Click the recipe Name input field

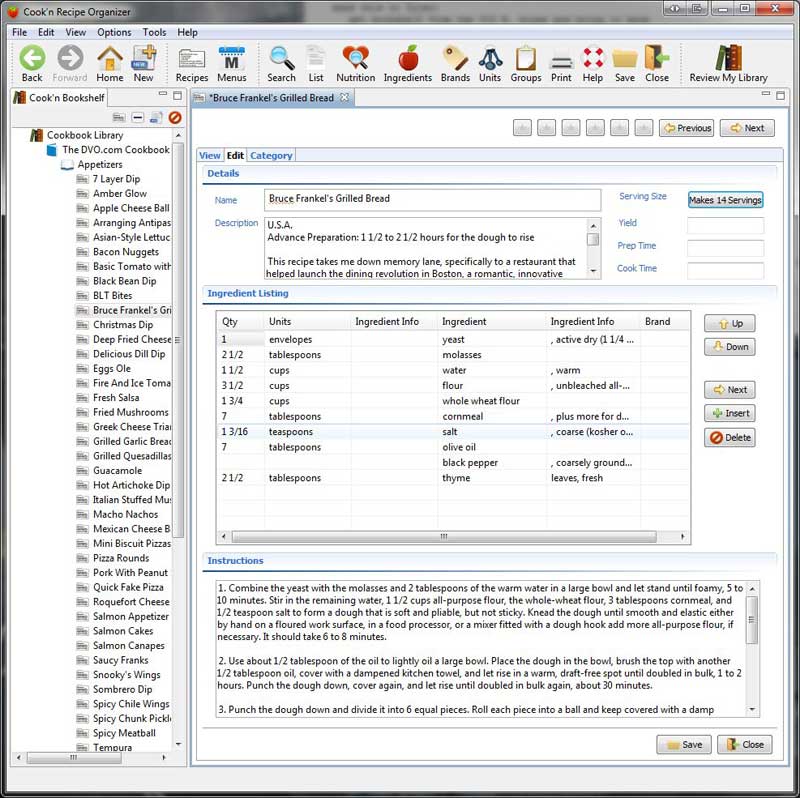coord(432,200)
